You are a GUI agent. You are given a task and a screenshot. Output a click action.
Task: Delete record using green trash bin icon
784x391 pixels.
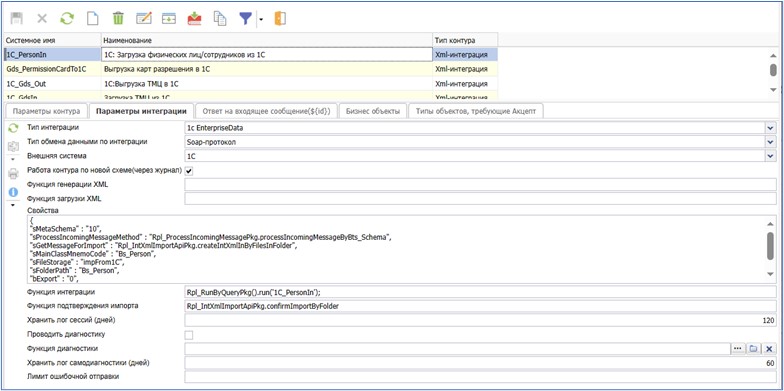118,18
